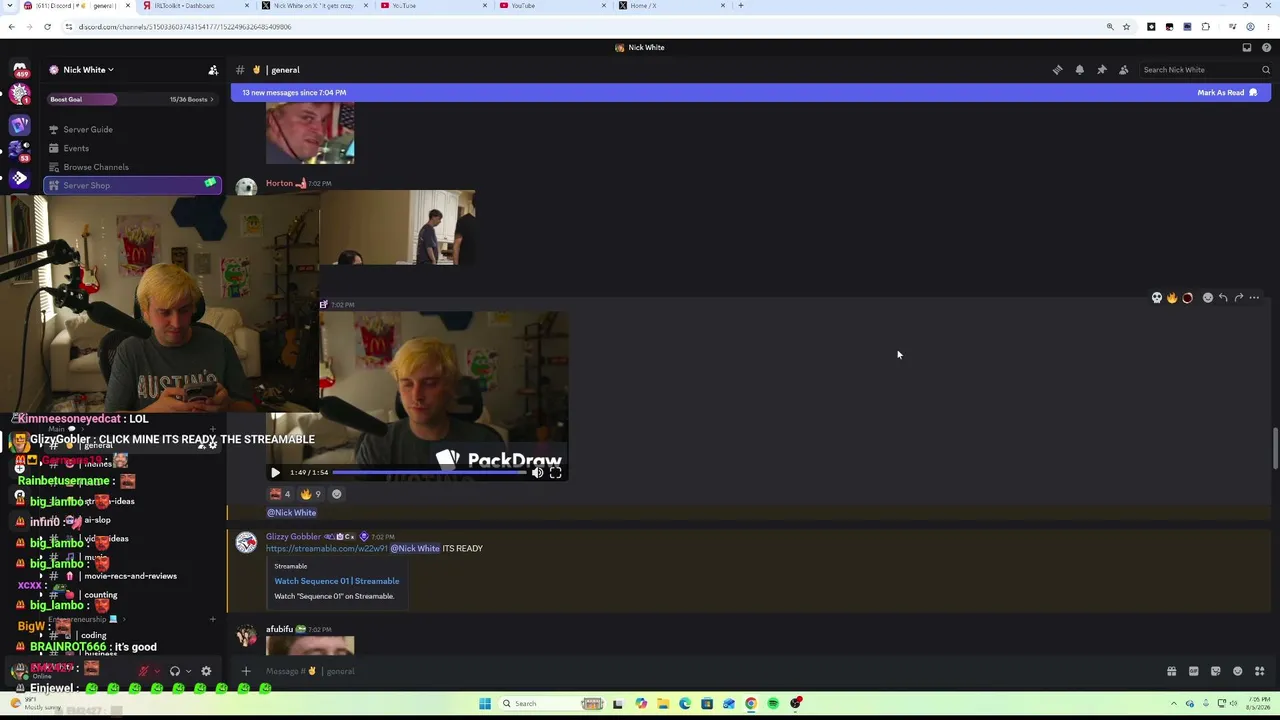Open Server Shop
This screenshot has height=720, width=1280.
point(132,185)
